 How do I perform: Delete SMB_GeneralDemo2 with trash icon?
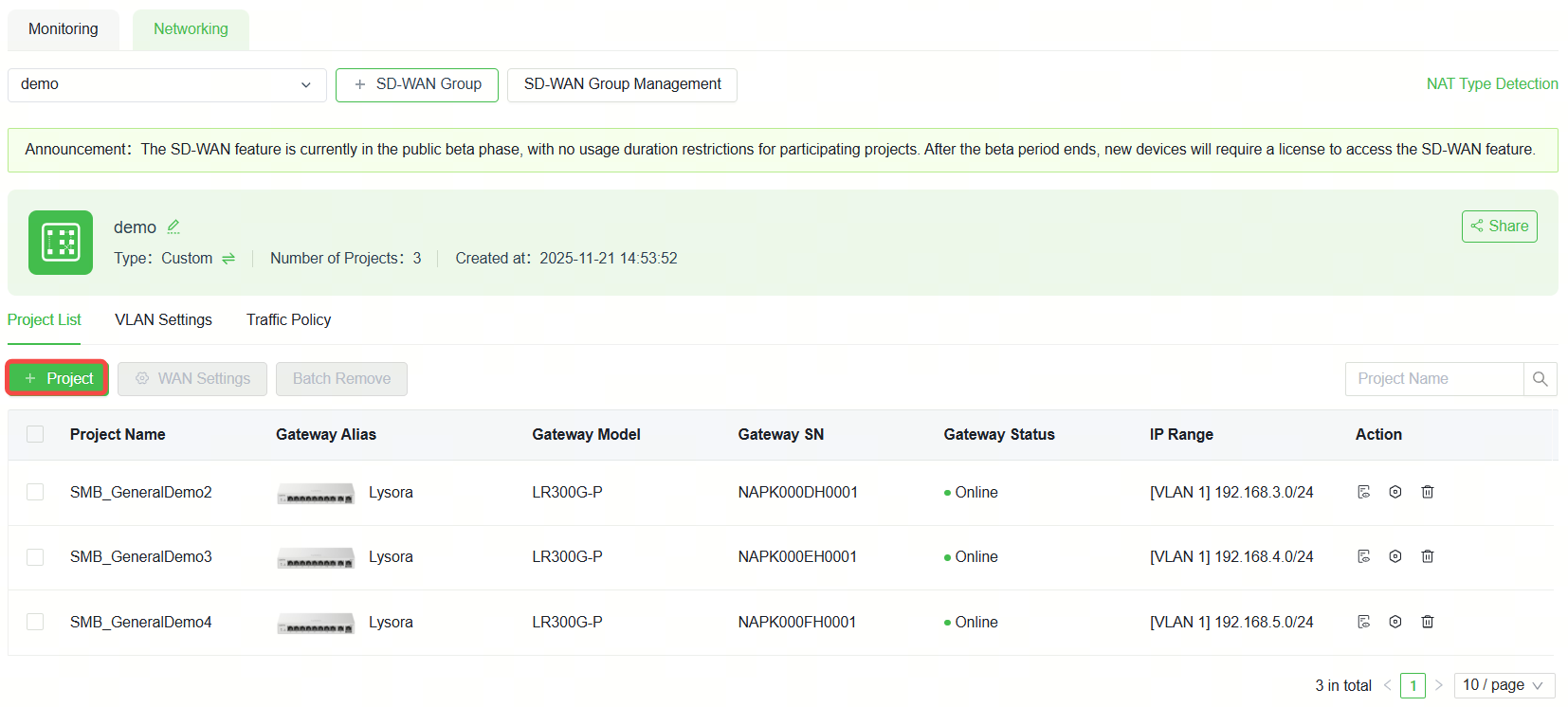tap(1428, 492)
